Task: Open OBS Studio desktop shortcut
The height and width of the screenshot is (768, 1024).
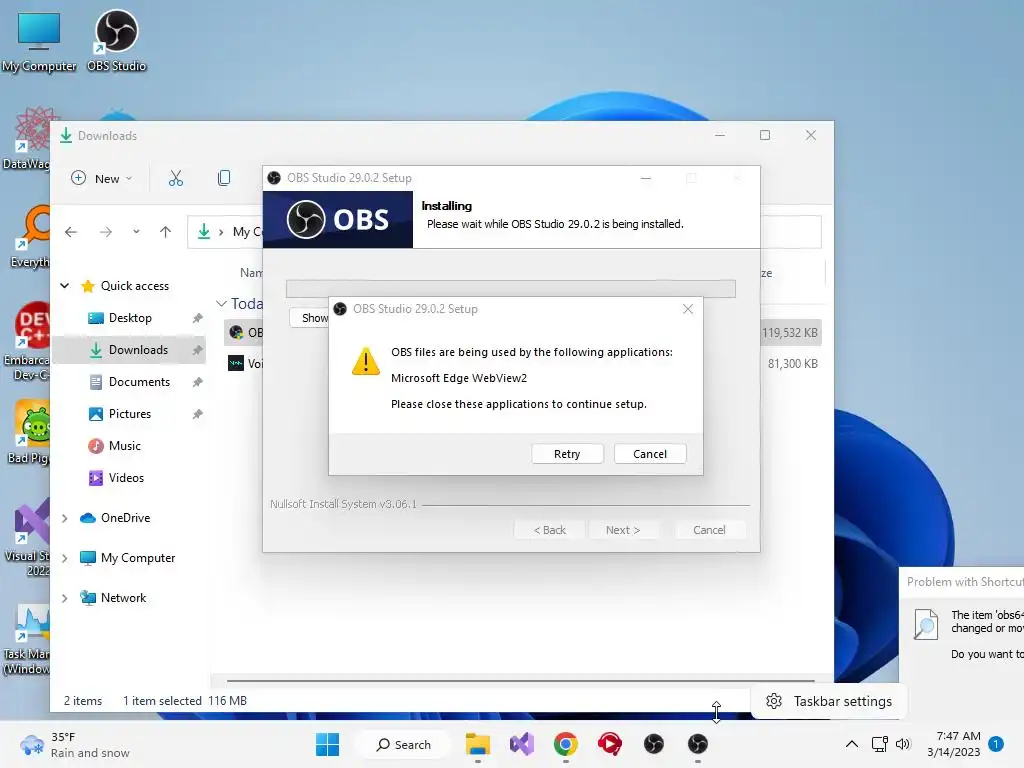Action: click(116, 41)
